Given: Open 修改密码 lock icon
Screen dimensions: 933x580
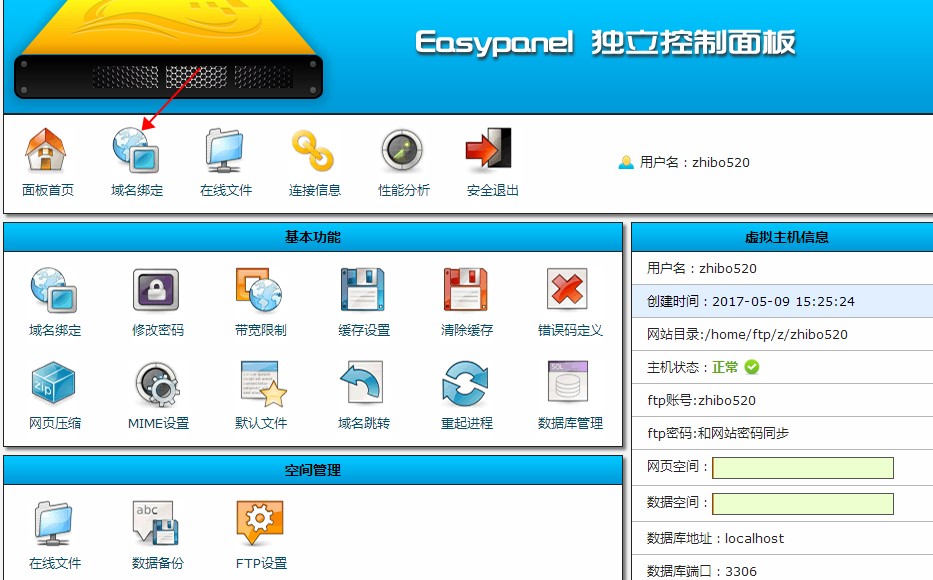Looking at the screenshot, I should point(157,291).
